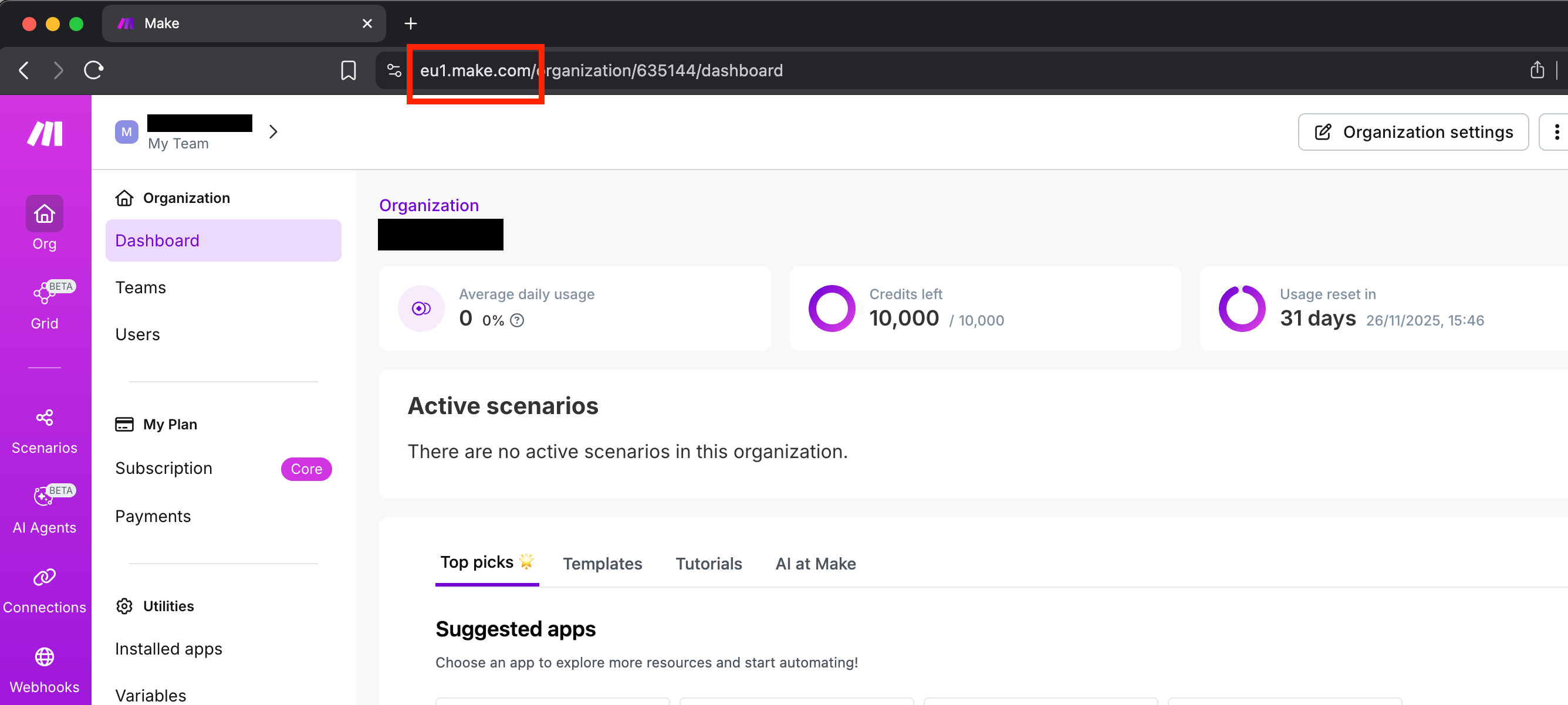Open site settings icon in address bar
Viewport: 1568px width, 705px height.
pos(394,70)
